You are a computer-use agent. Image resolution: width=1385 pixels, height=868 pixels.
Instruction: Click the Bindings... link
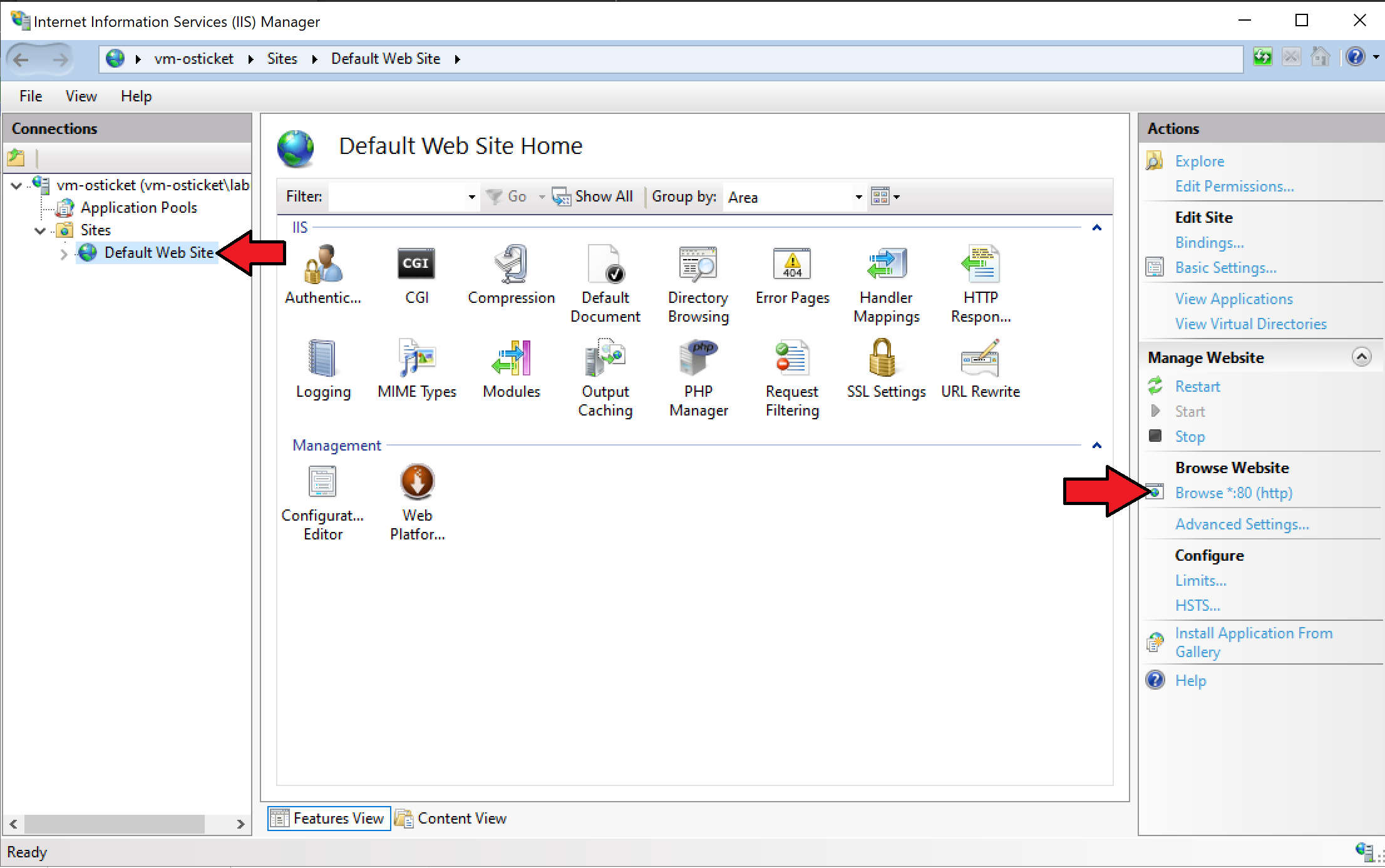coord(1209,243)
